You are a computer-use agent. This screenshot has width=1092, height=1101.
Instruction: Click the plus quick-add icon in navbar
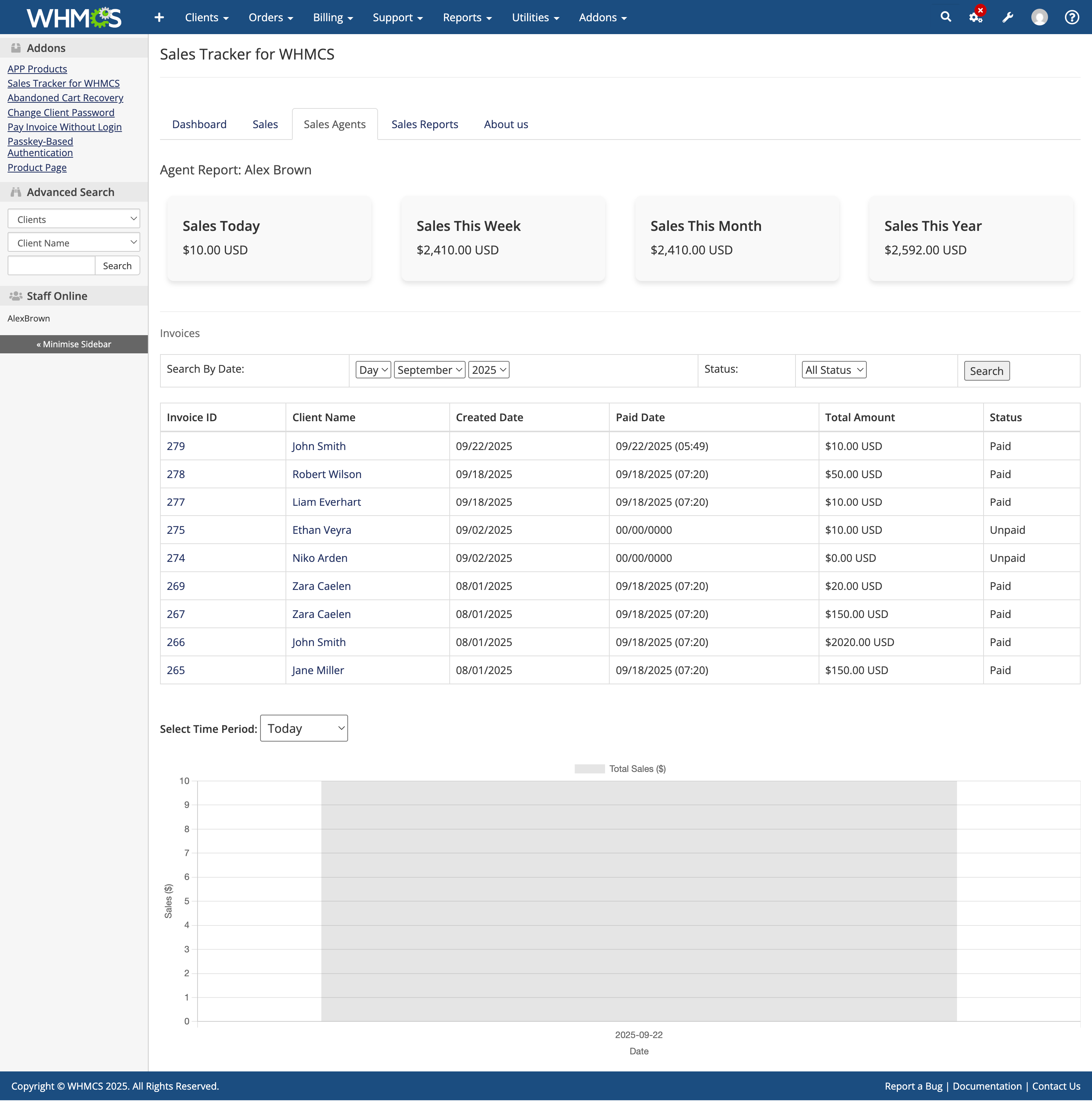(x=159, y=18)
